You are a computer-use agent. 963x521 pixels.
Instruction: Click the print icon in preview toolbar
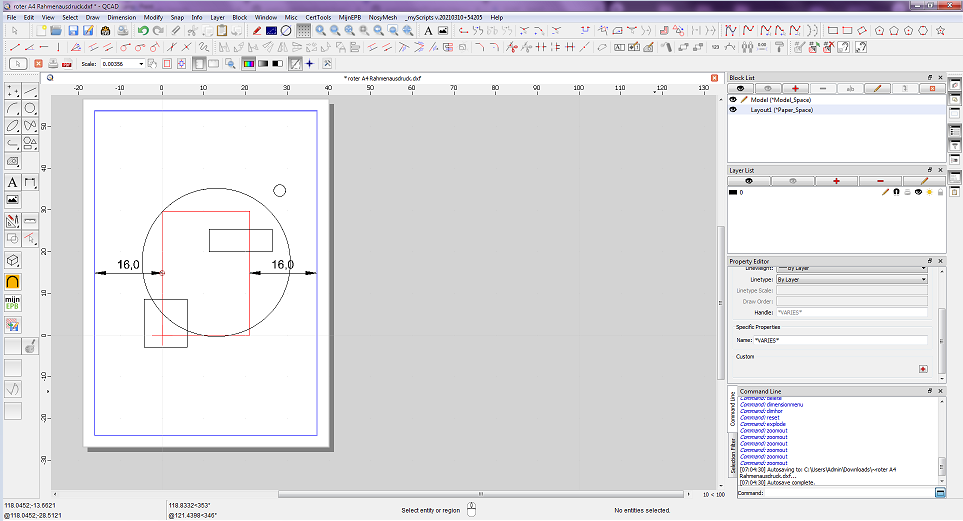(53, 63)
